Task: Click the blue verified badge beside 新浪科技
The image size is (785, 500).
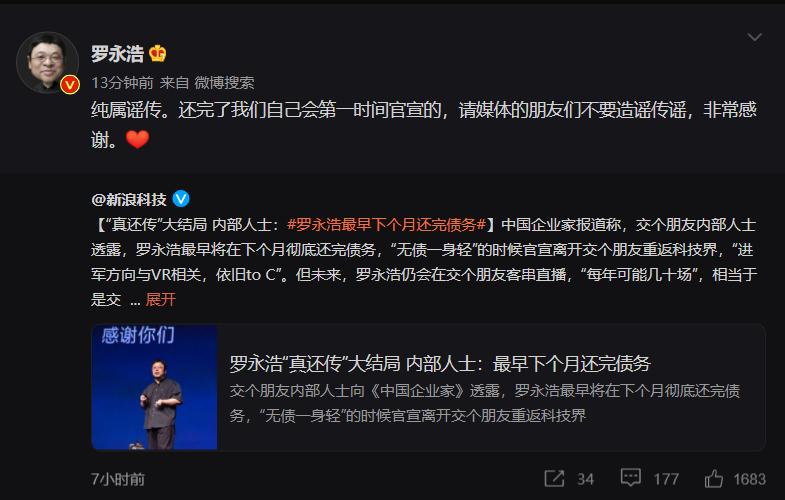Action: [181, 199]
